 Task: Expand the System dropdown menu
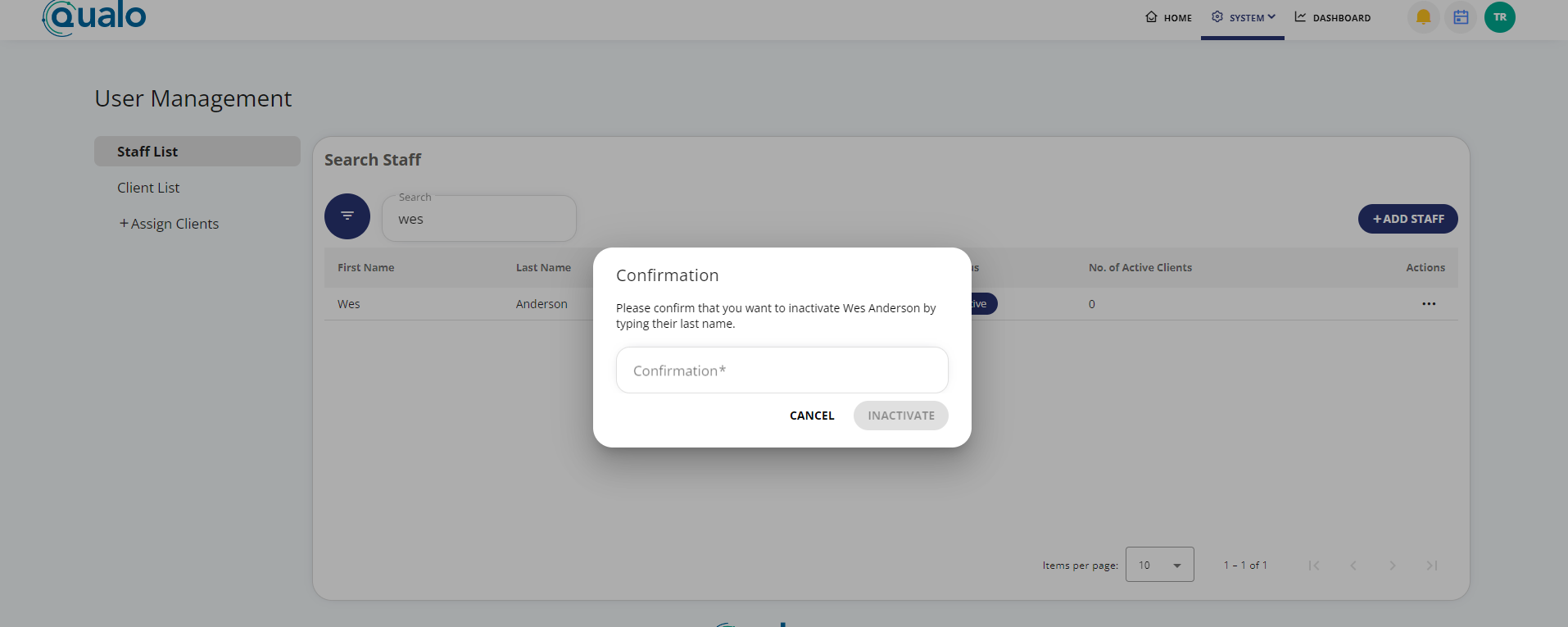point(1243,18)
